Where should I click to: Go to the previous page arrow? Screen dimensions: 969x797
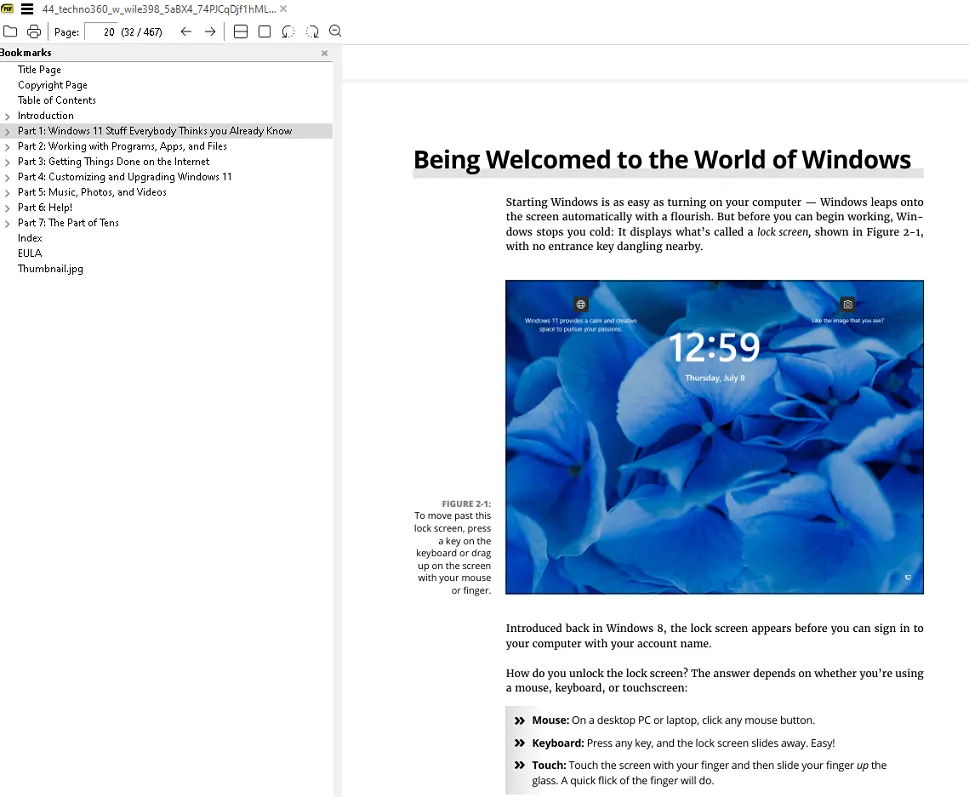(186, 32)
